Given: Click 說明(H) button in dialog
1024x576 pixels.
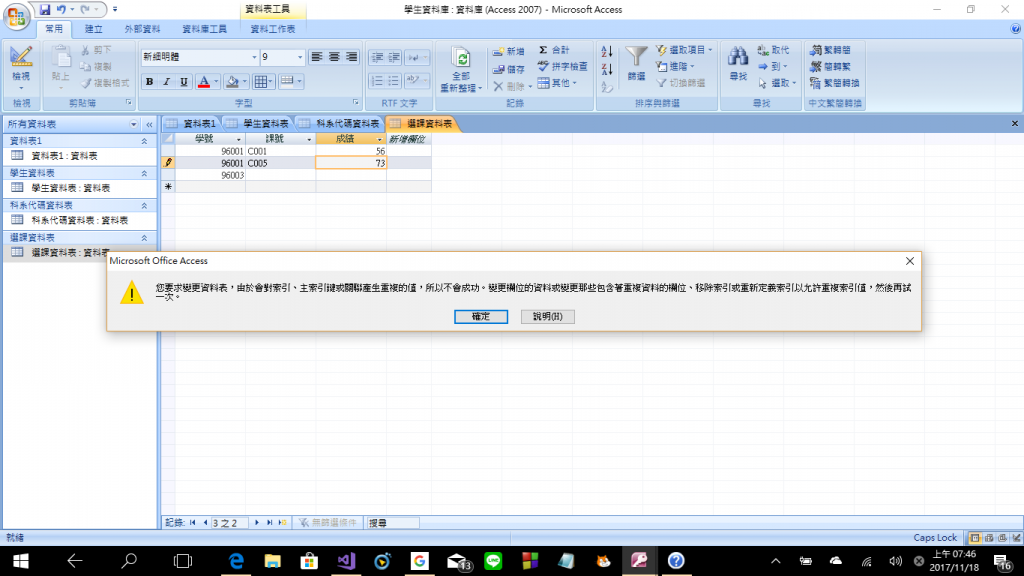Looking at the screenshot, I should click(547, 317).
